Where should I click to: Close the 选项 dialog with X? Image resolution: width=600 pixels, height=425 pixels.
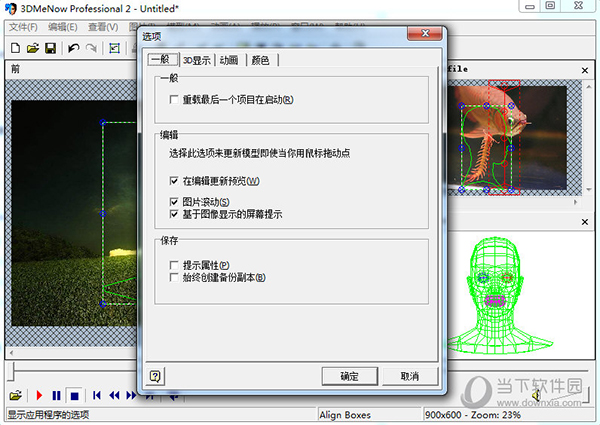[425, 33]
